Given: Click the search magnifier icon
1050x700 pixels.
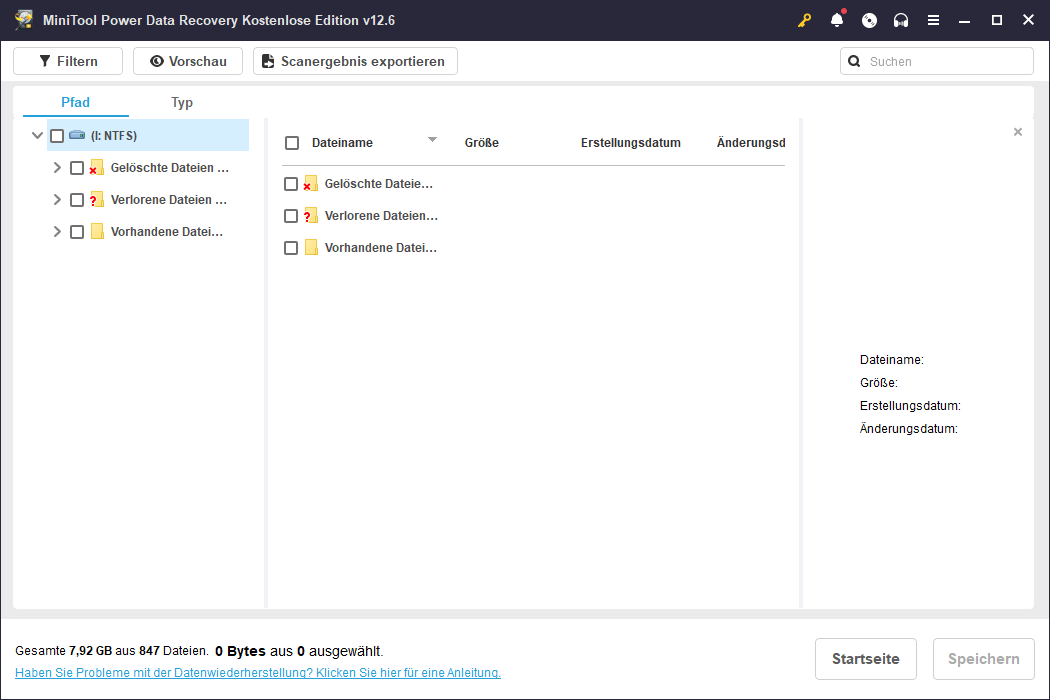Looking at the screenshot, I should click(x=854, y=61).
